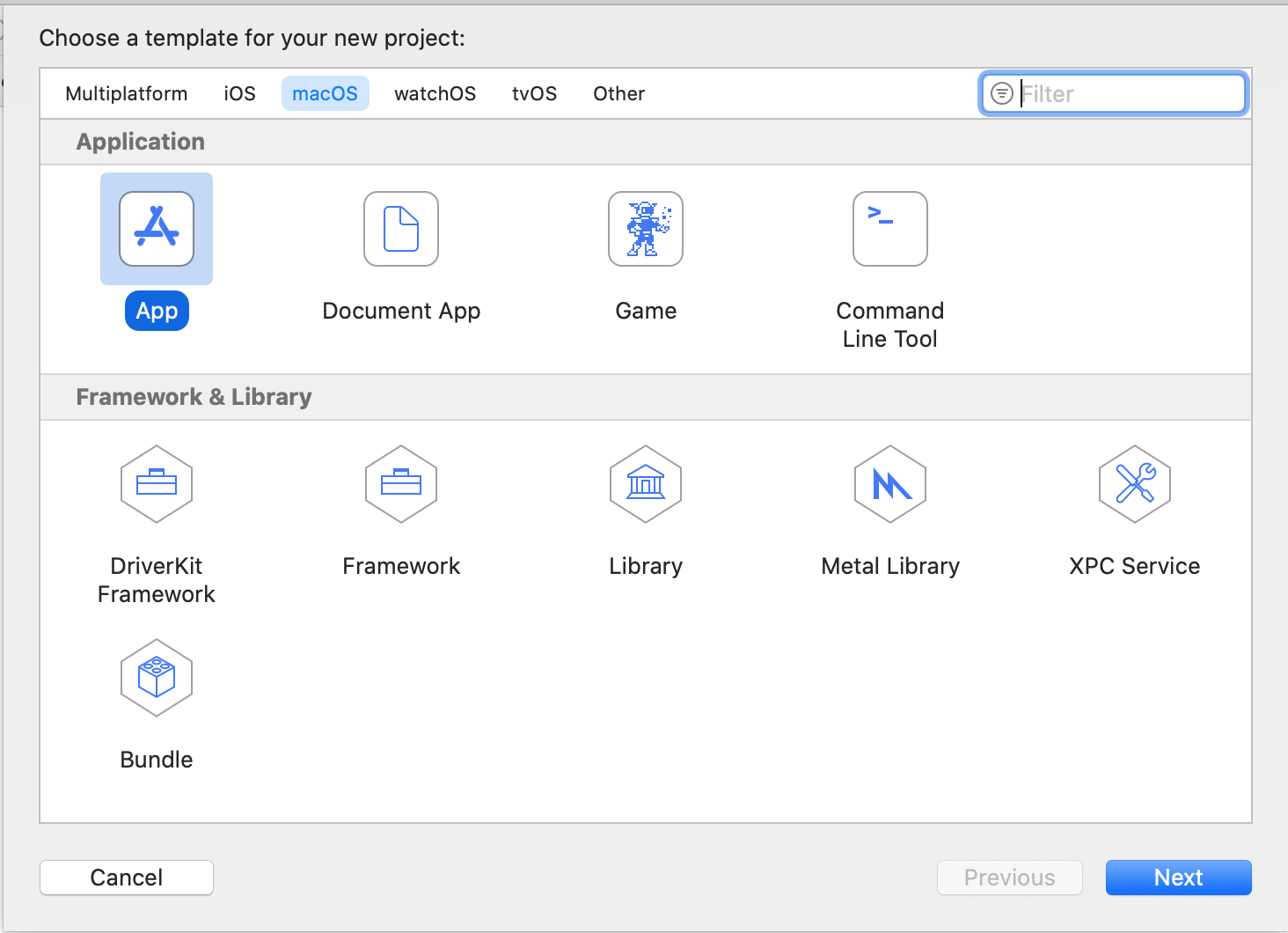Click the Cancel button

[127, 878]
